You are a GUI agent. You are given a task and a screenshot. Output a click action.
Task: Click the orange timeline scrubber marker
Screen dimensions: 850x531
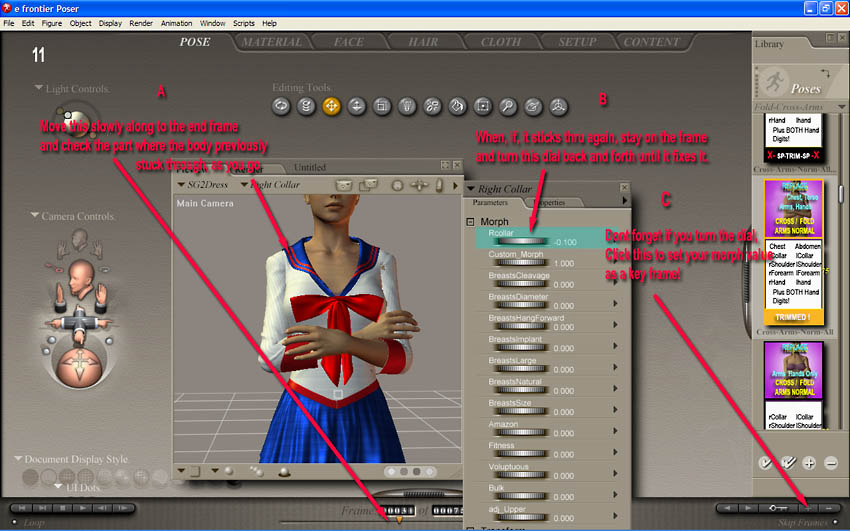pos(400,520)
